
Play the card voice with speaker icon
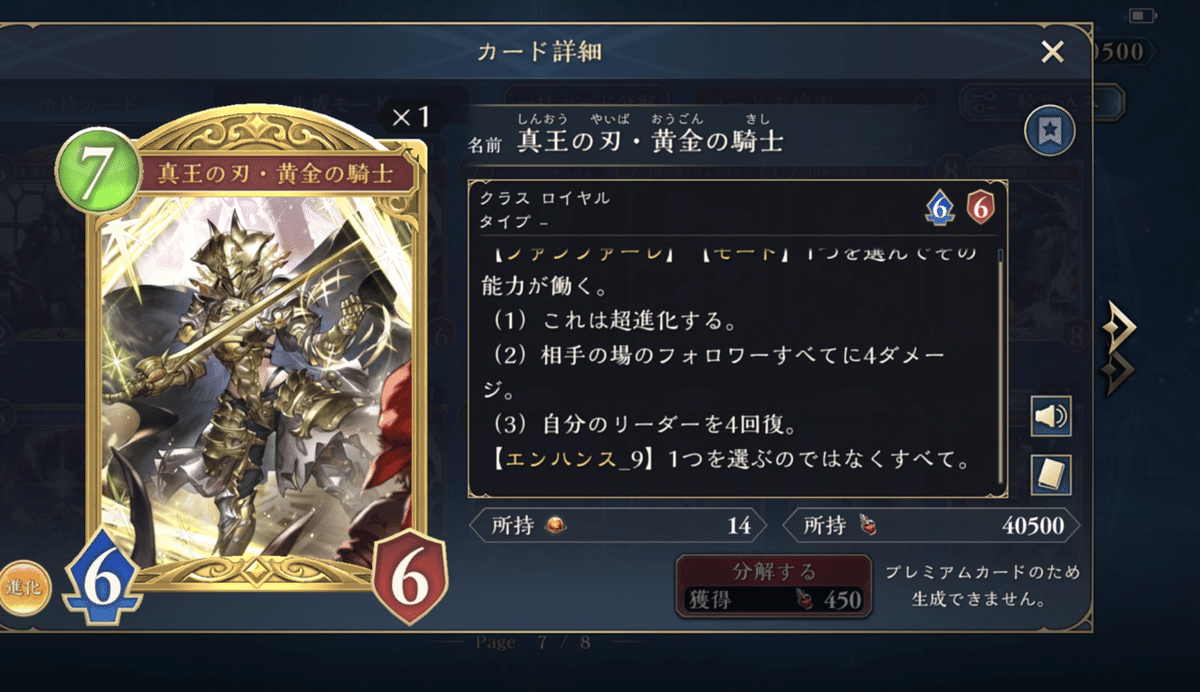(1051, 416)
